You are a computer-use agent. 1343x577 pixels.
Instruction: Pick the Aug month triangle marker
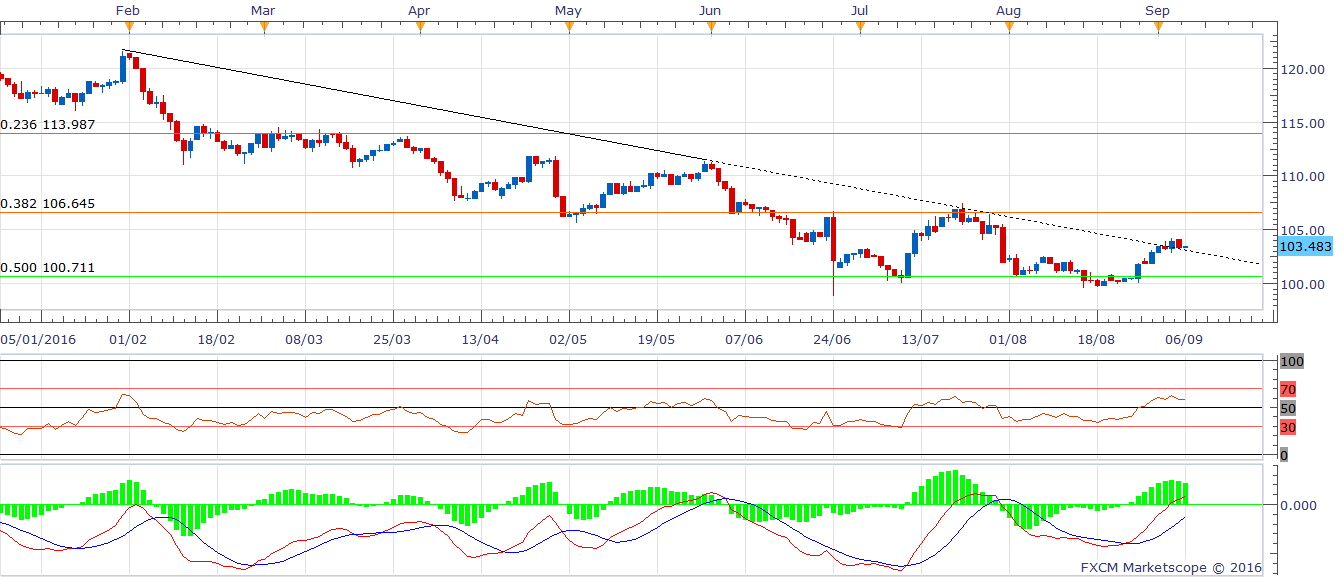click(1009, 28)
